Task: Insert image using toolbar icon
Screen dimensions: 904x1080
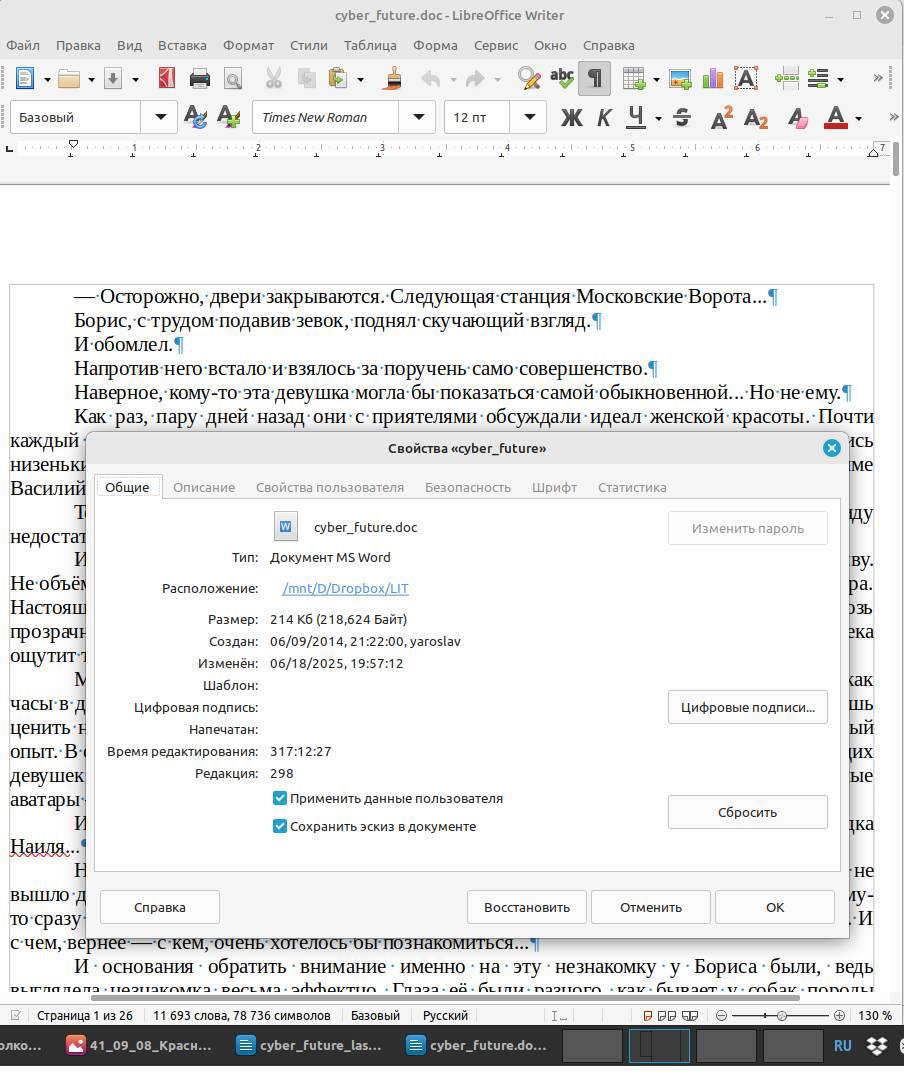Action: [680, 79]
